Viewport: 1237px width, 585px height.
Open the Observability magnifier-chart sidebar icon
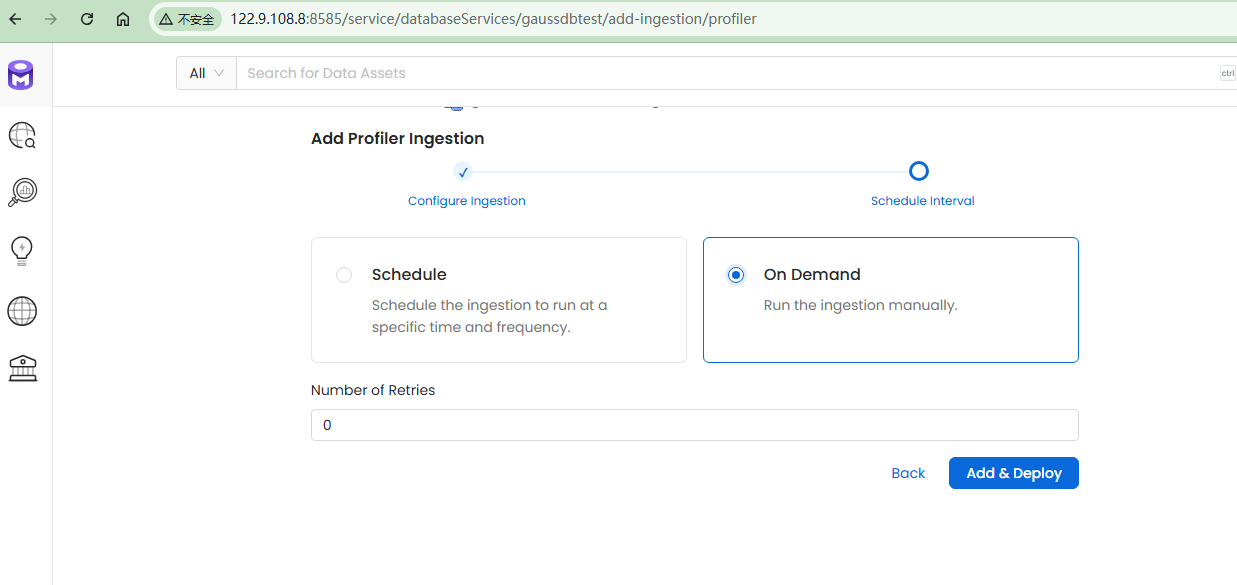(x=22, y=192)
